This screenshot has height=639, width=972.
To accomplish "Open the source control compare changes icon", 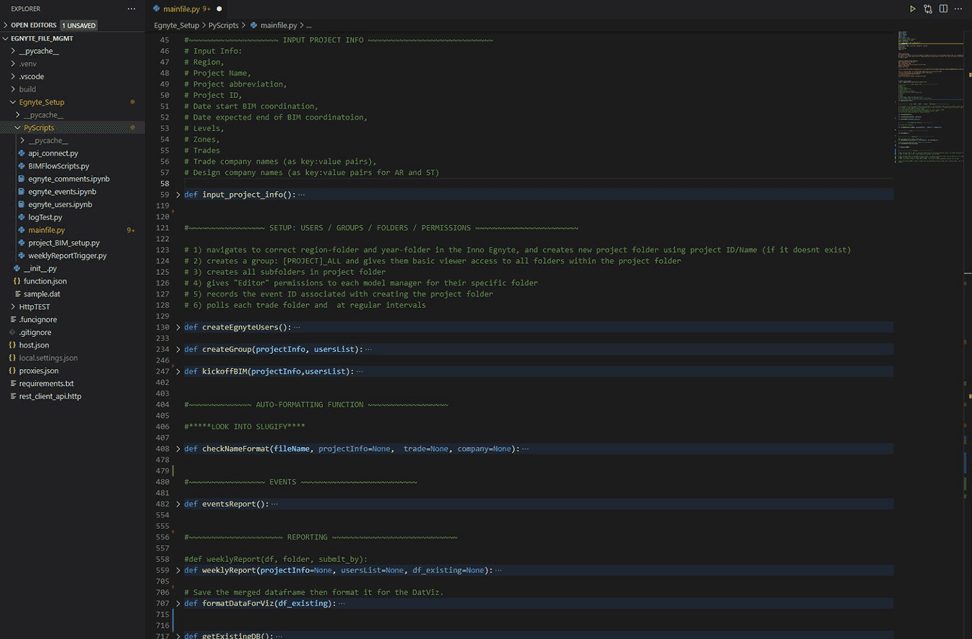I will click(x=927, y=9).
